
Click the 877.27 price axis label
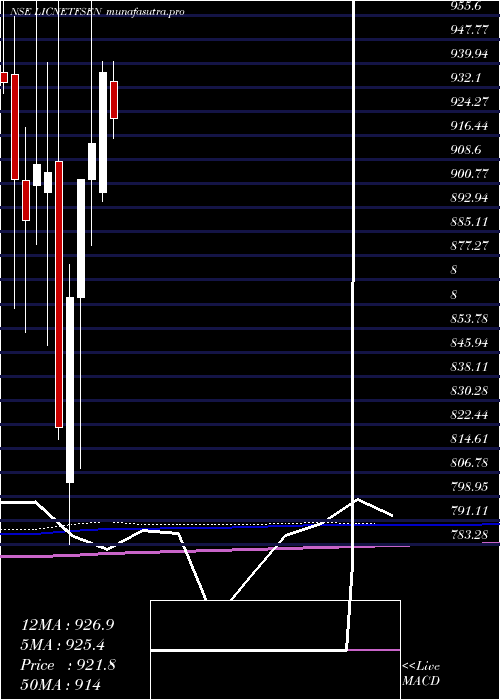click(470, 246)
